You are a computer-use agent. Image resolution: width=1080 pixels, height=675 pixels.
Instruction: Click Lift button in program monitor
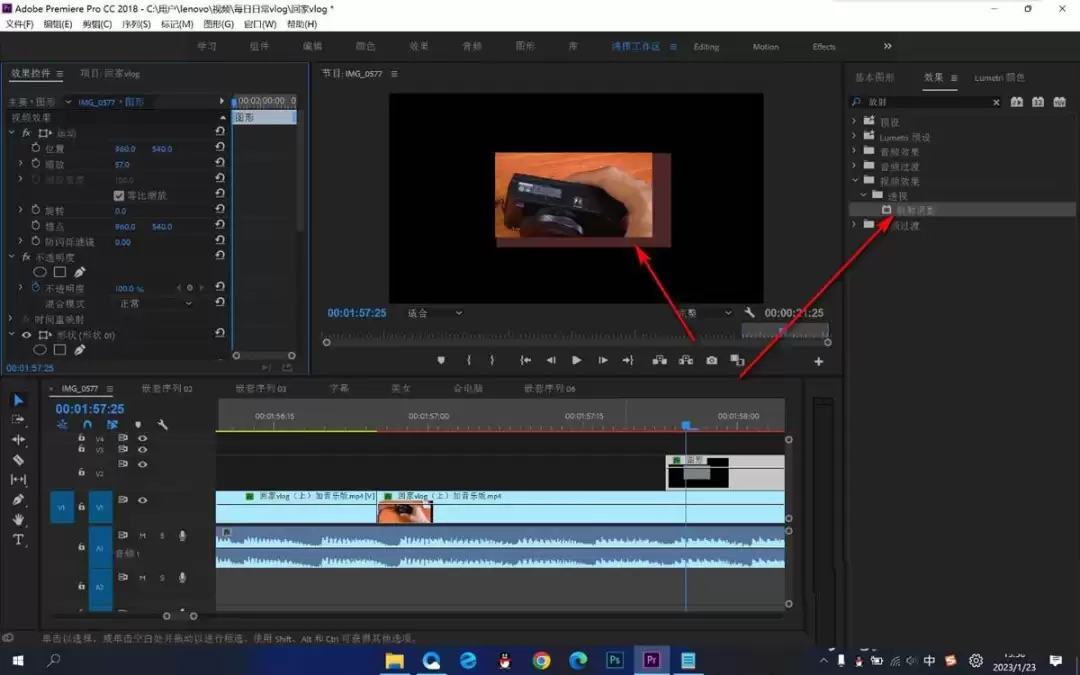pos(659,360)
